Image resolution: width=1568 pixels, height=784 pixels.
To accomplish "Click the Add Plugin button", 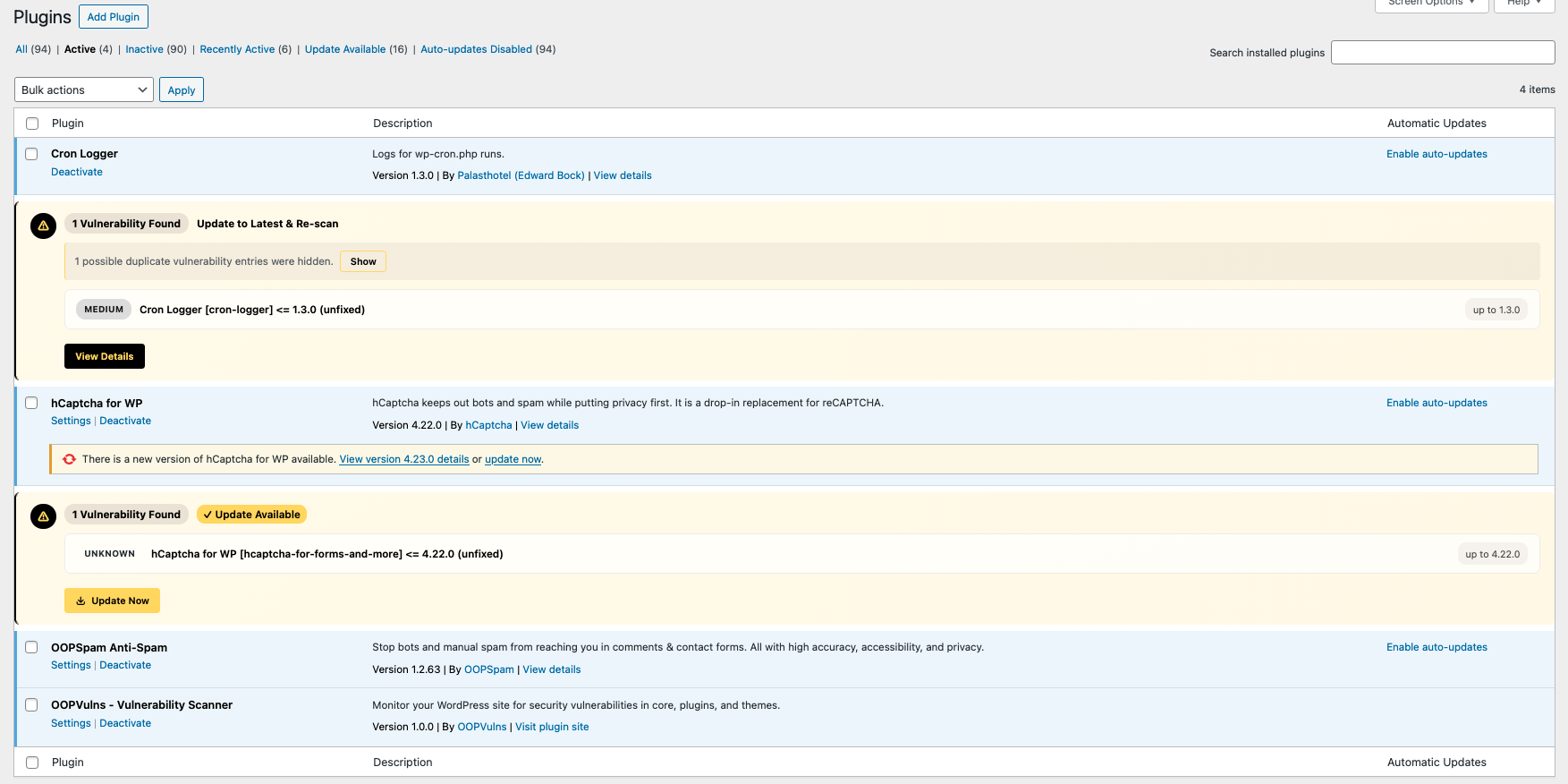I will 114,17.
